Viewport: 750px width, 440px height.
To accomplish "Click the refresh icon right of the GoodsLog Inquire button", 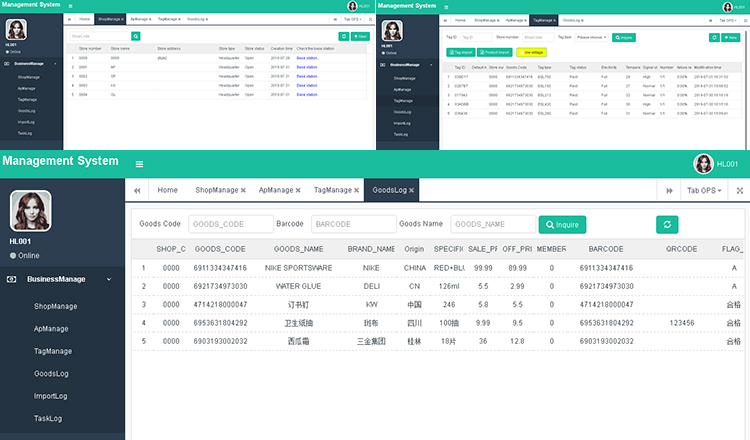I will (667, 224).
